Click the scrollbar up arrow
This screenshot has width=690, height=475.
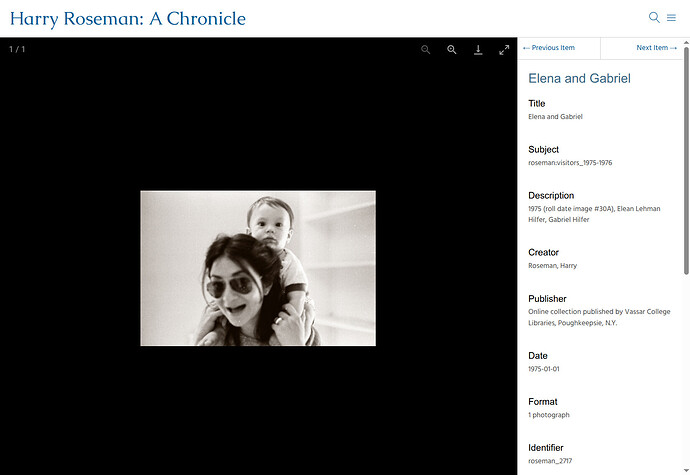click(686, 42)
